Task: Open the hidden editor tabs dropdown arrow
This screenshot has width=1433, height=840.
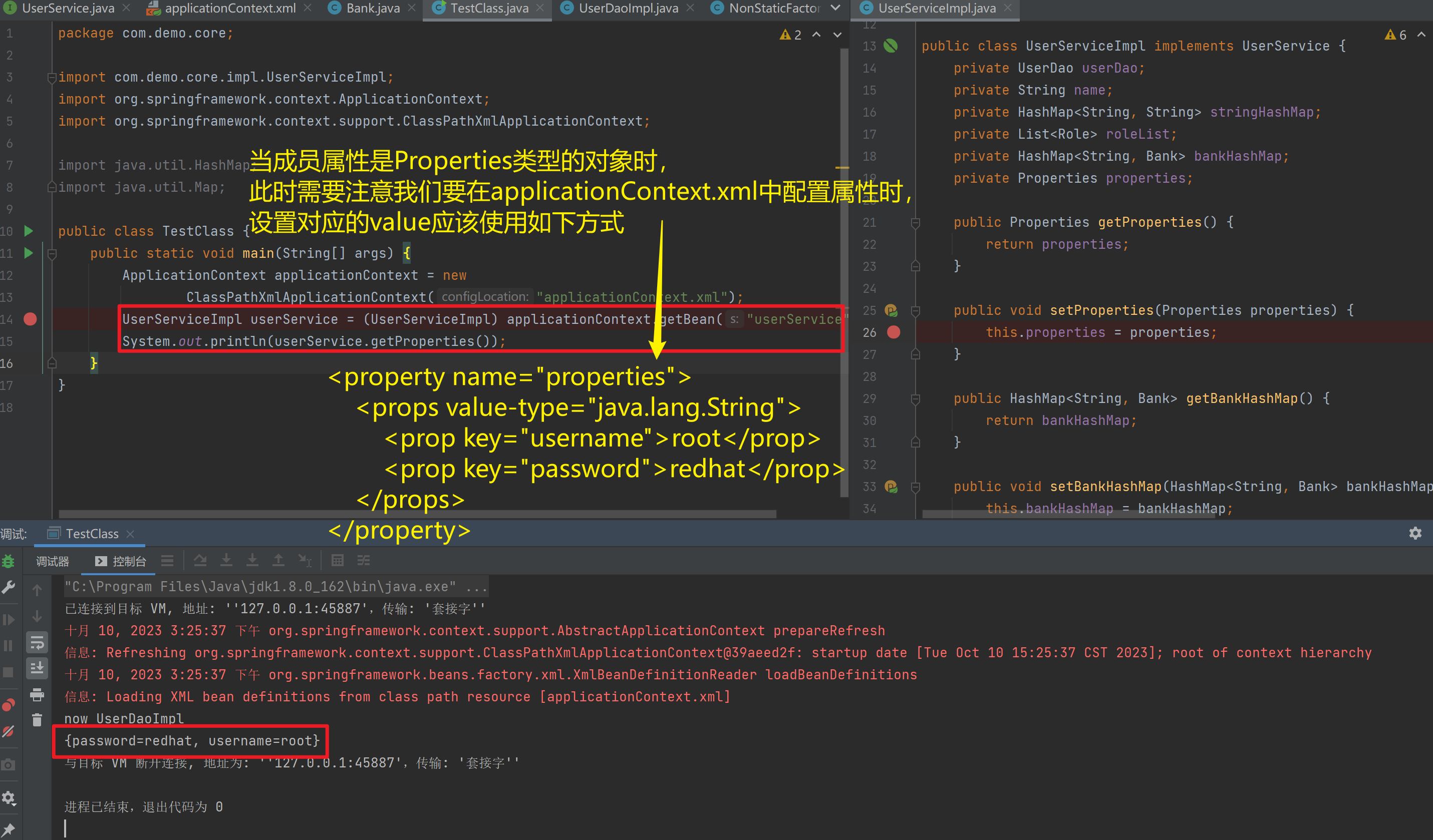Action: (x=835, y=8)
